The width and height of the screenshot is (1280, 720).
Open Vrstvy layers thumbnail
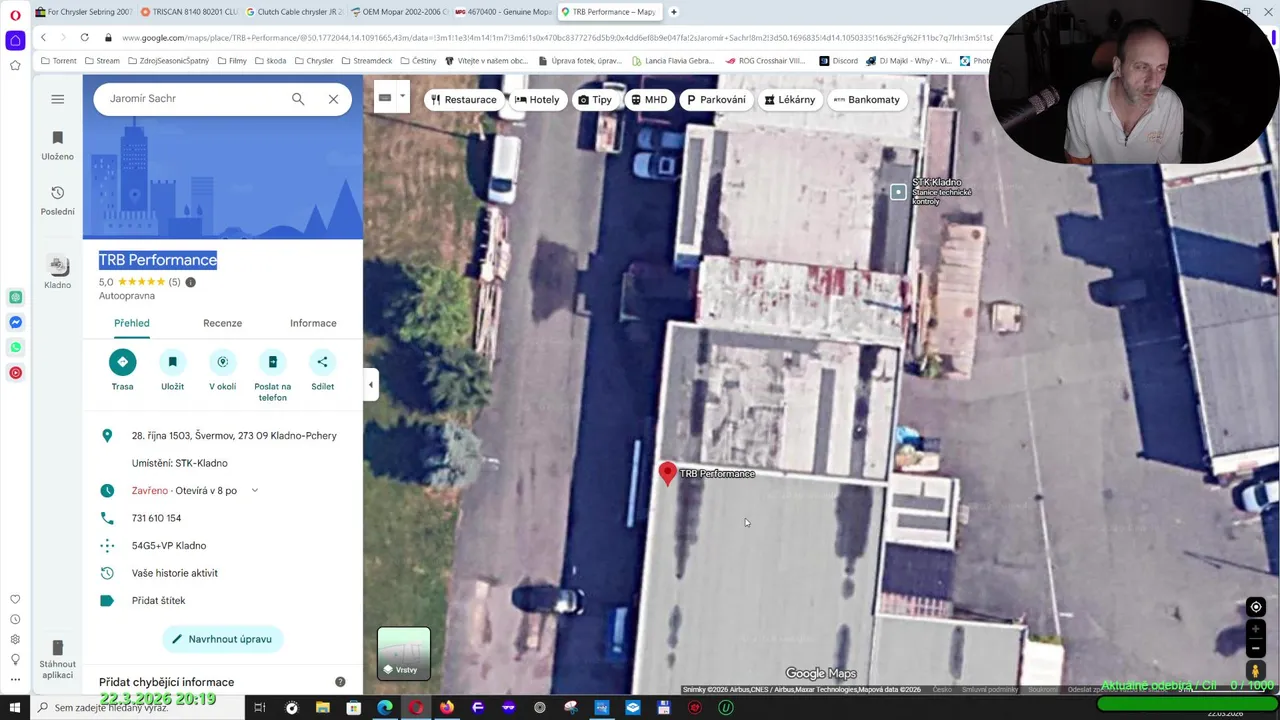coord(404,653)
